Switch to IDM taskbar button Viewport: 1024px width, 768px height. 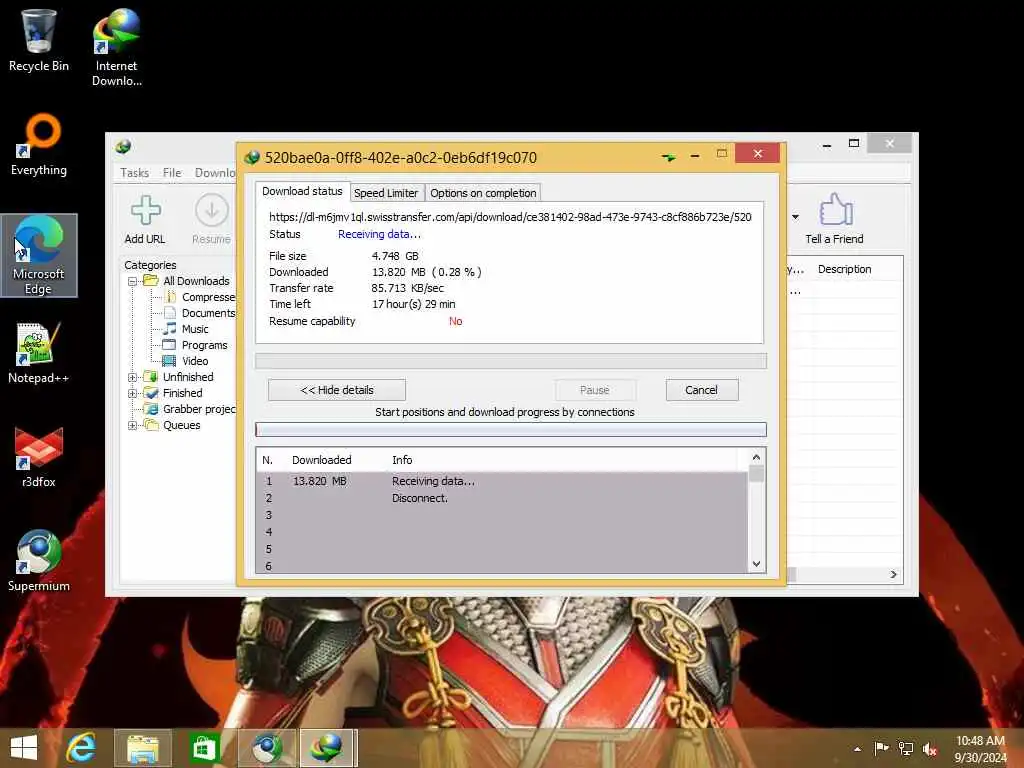327,748
